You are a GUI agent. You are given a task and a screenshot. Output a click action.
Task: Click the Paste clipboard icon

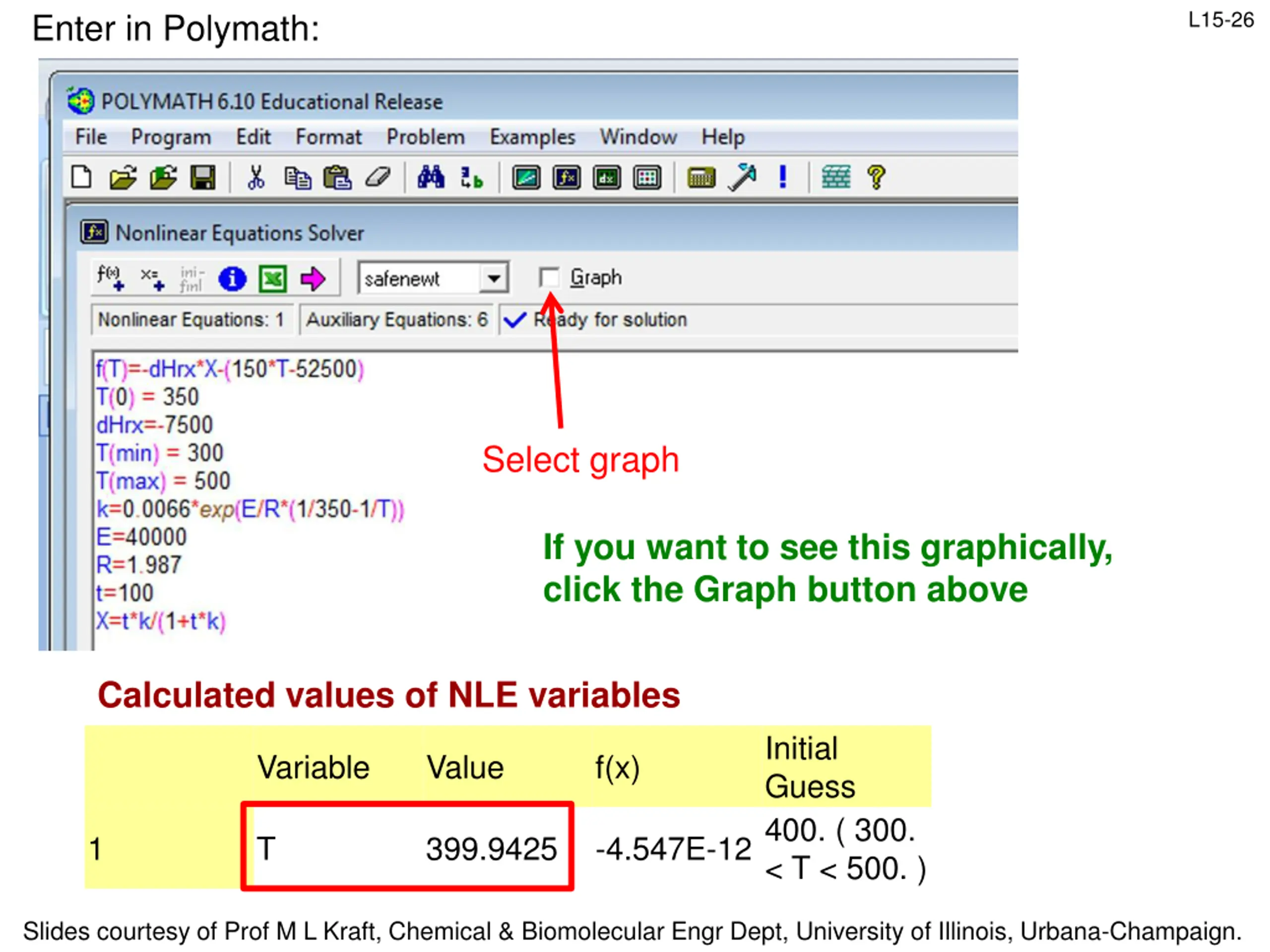pos(338,178)
